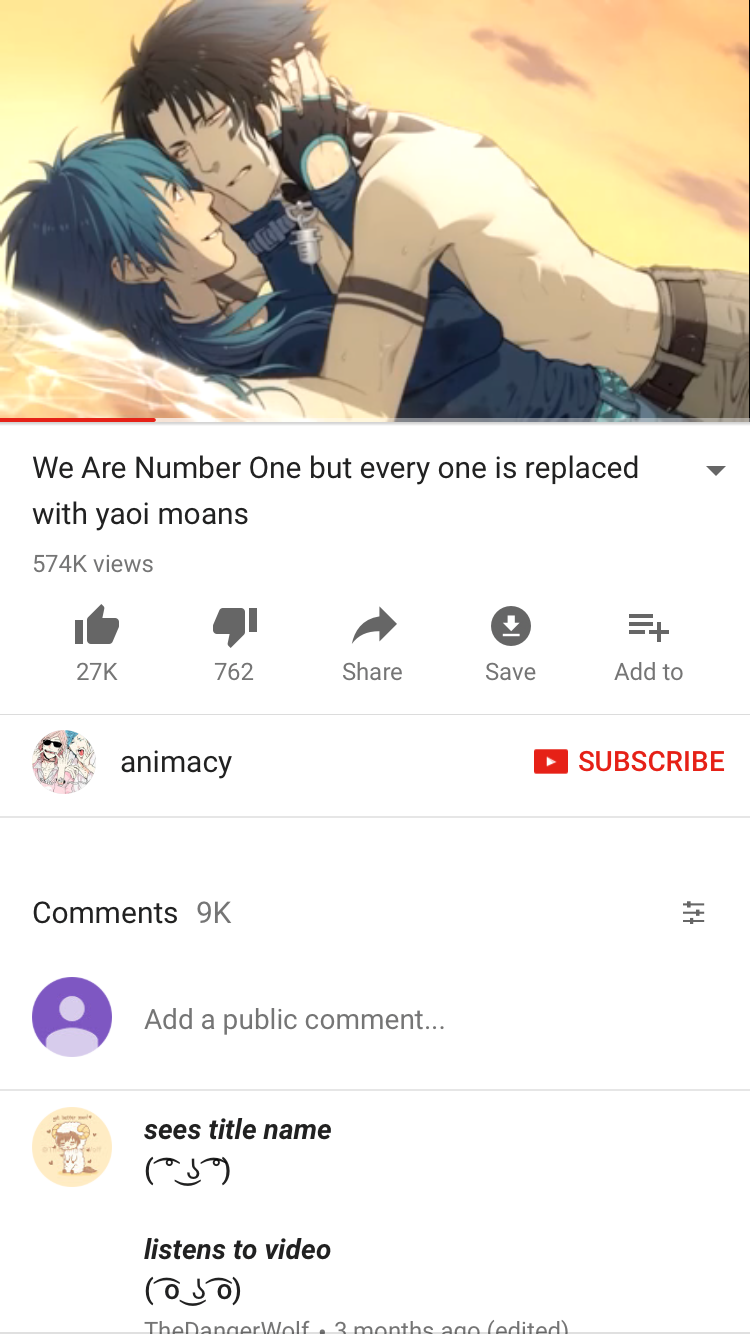This screenshot has height=1334, width=750.
Task: Like the video with thumbs up icon
Action: (x=97, y=627)
